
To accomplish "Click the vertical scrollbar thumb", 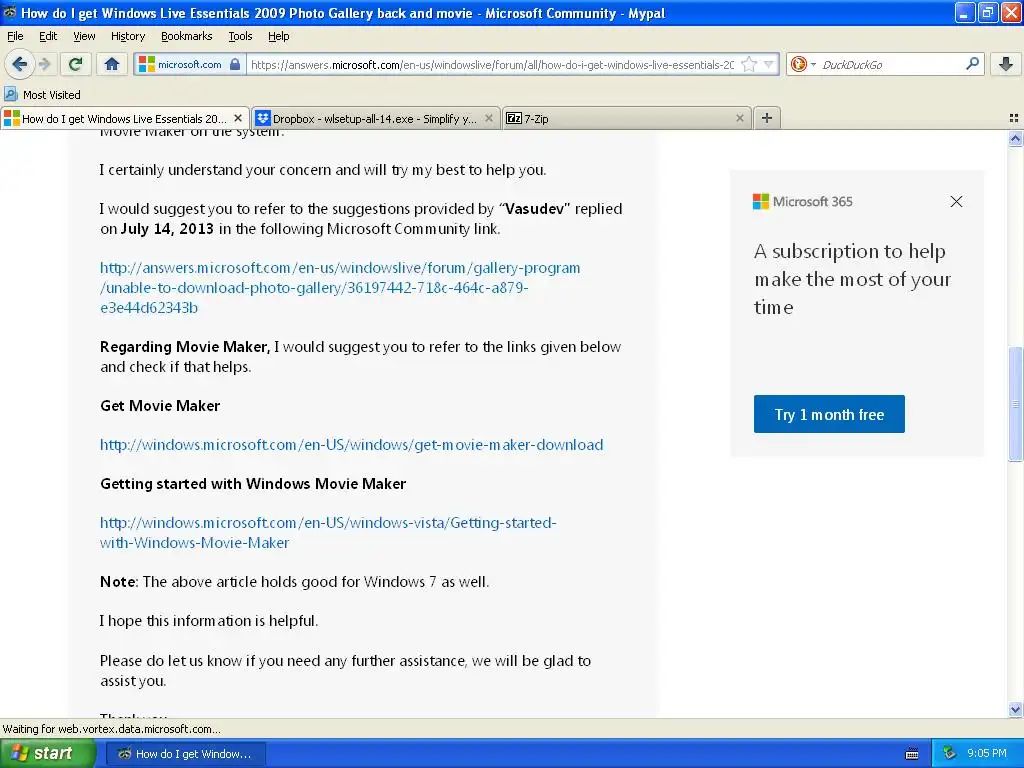I will coord(1015,404).
